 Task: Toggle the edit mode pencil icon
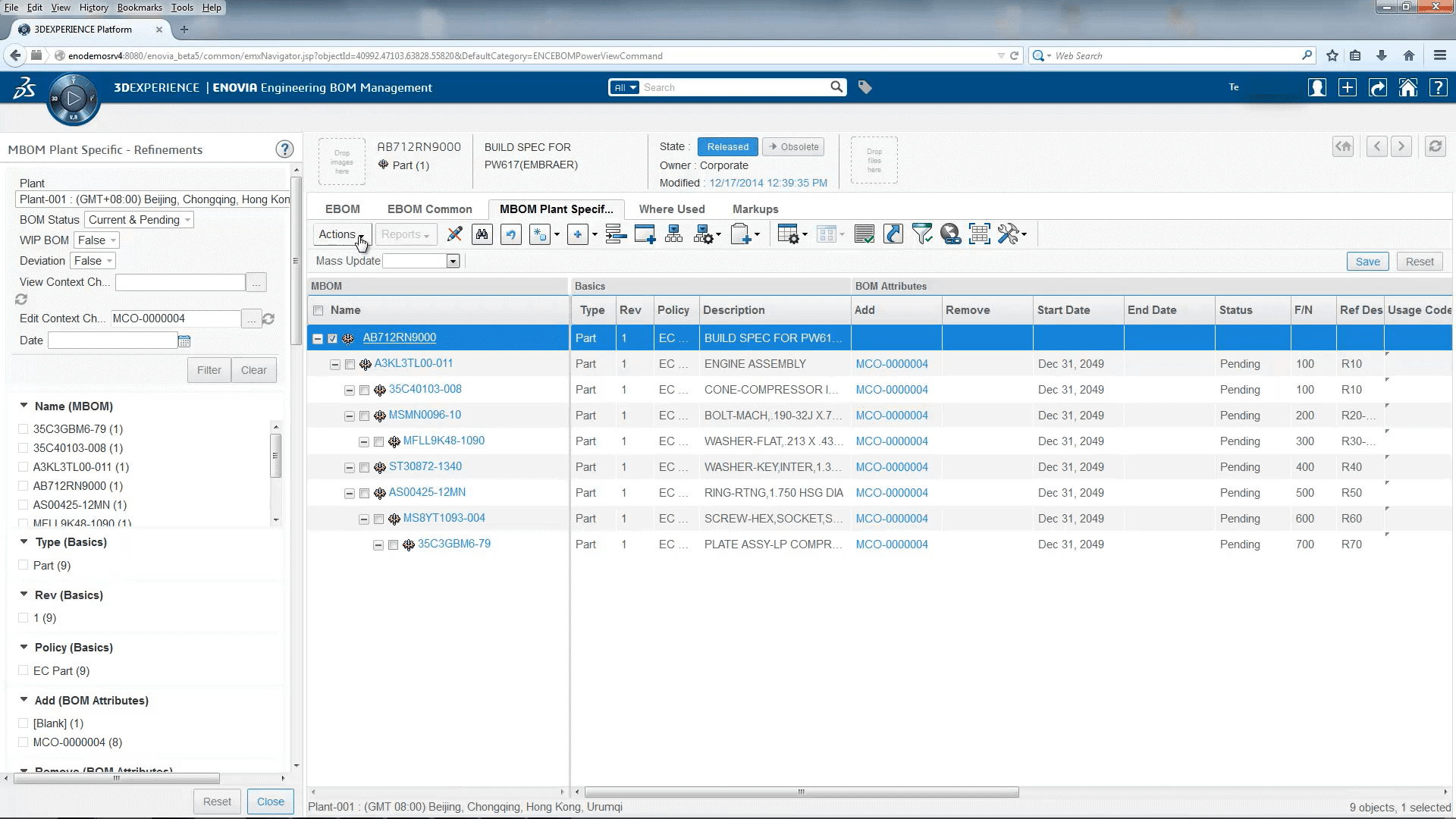[454, 234]
